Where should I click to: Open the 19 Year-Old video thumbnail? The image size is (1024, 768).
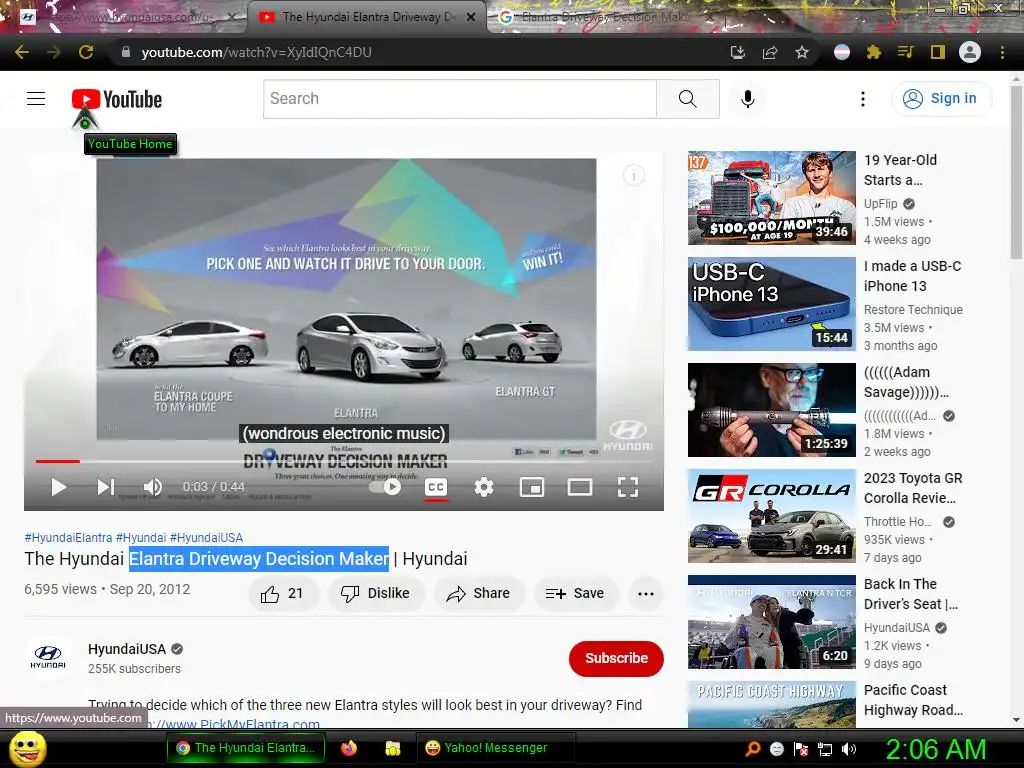(771, 198)
